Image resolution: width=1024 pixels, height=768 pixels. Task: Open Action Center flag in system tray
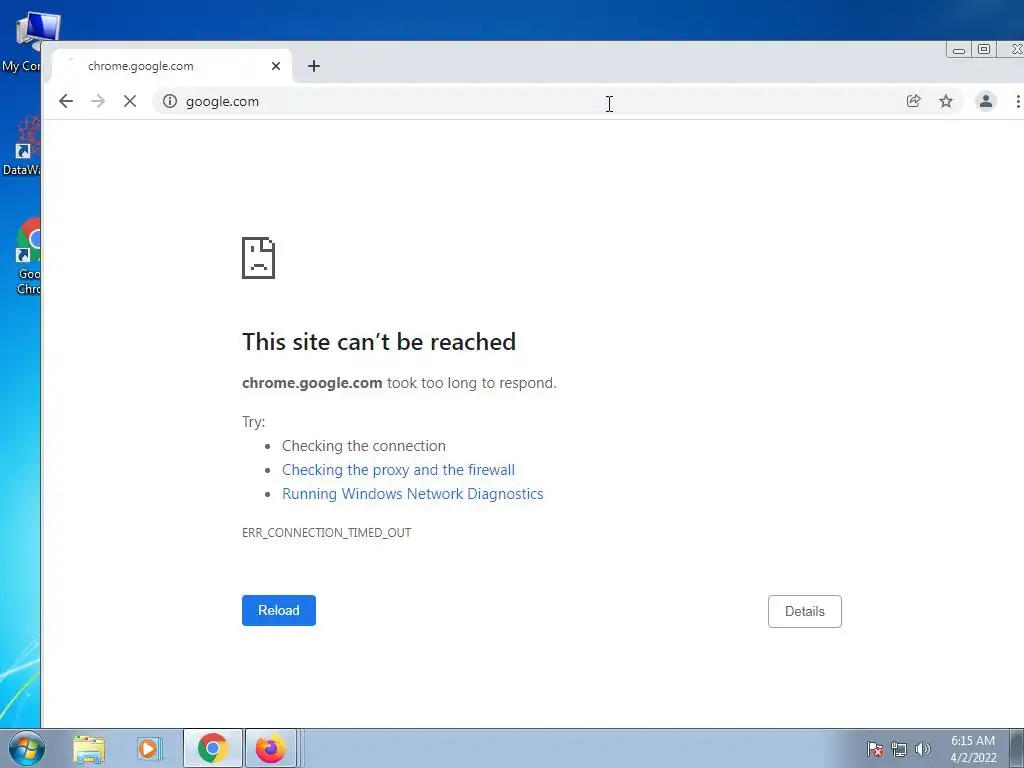pyautogui.click(x=874, y=749)
